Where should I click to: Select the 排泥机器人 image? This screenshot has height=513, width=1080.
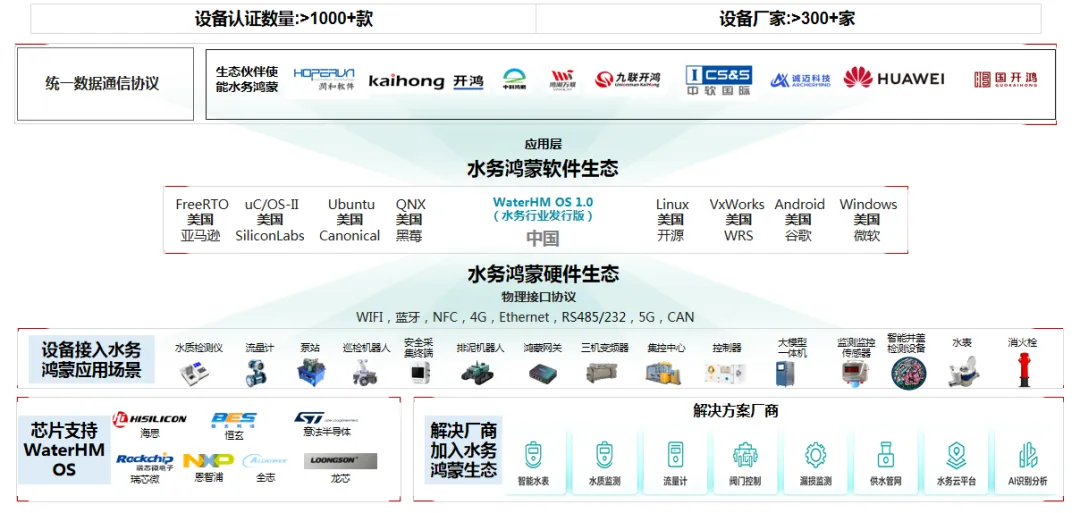pyautogui.click(x=478, y=373)
